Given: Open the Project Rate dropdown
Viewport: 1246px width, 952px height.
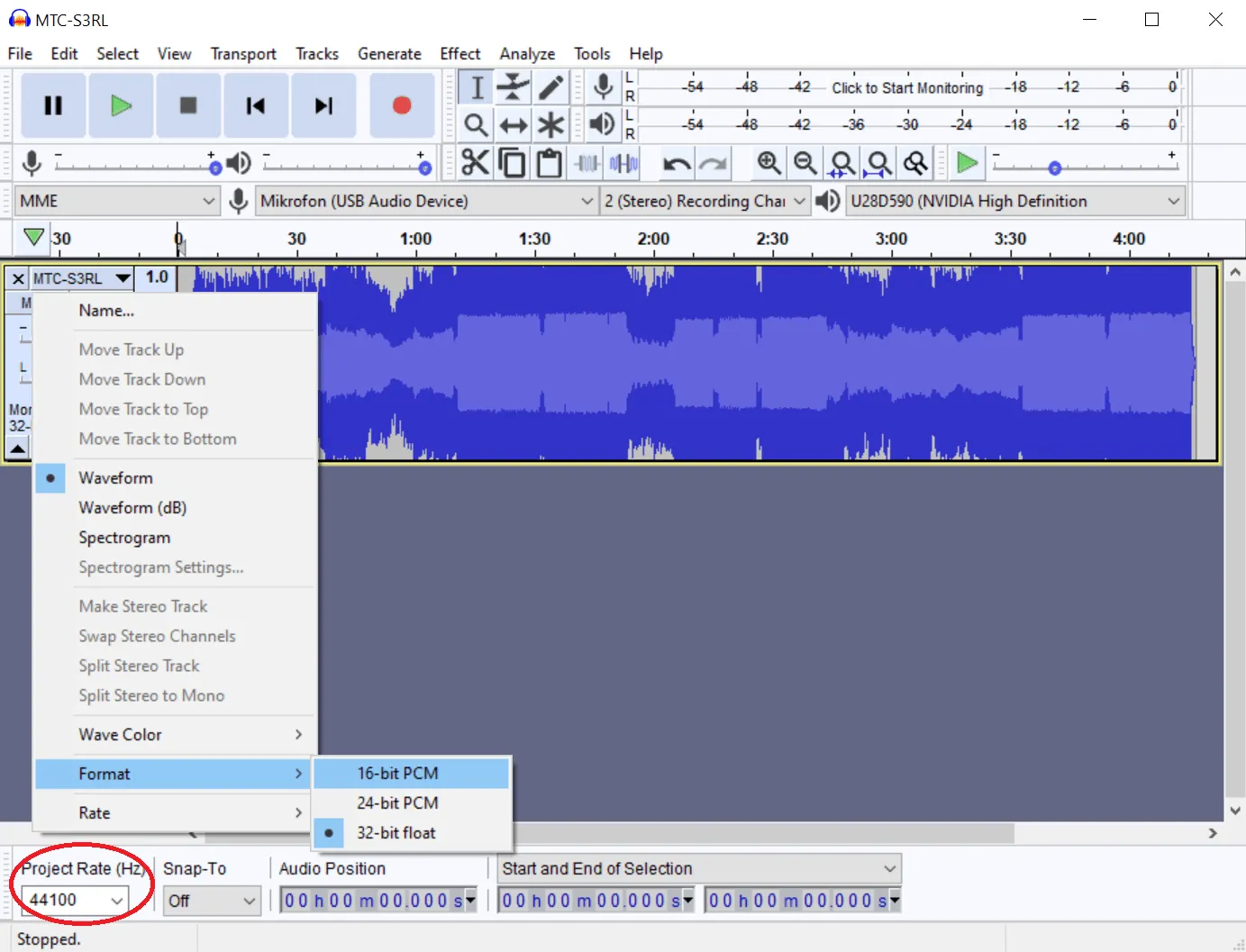Looking at the screenshot, I should (x=118, y=900).
